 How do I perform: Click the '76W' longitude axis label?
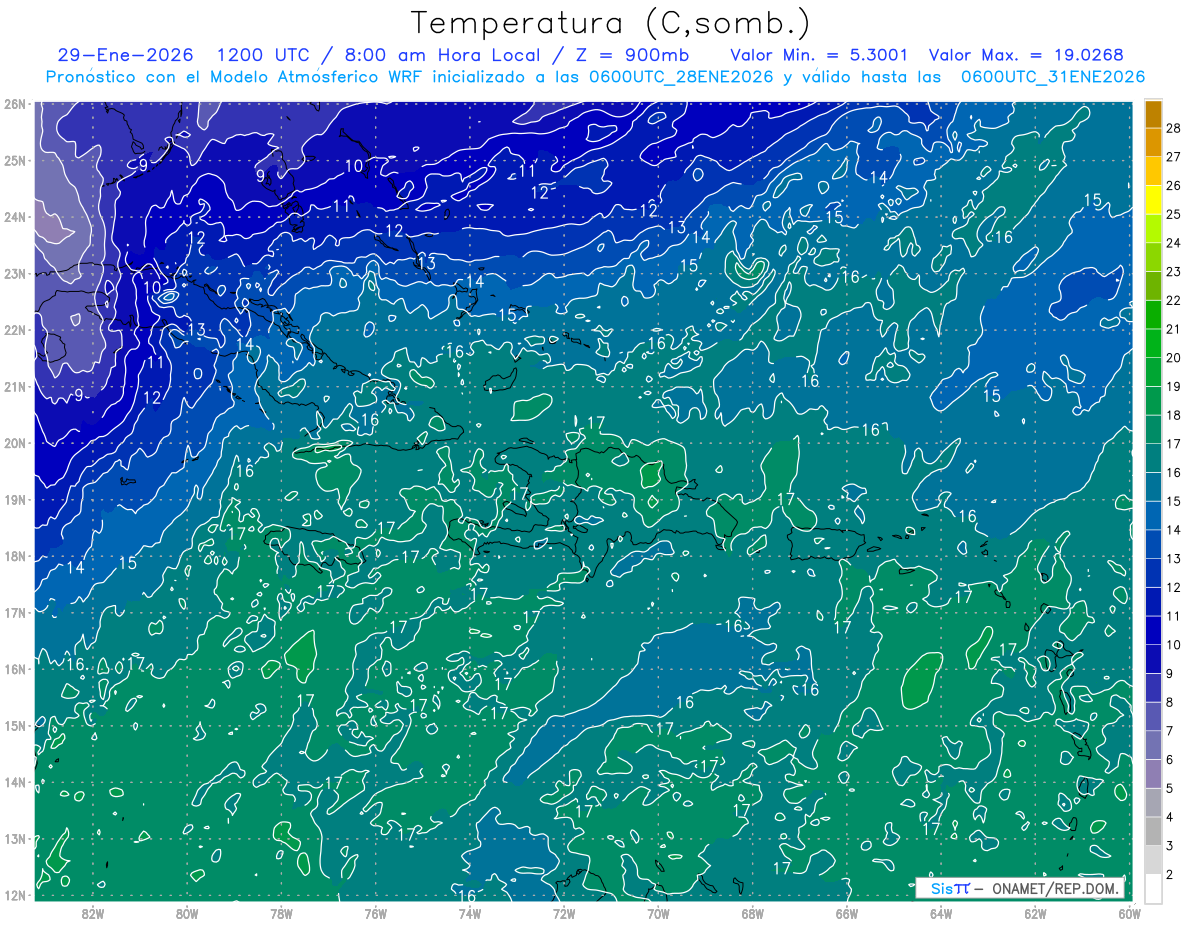[x=375, y=913]
